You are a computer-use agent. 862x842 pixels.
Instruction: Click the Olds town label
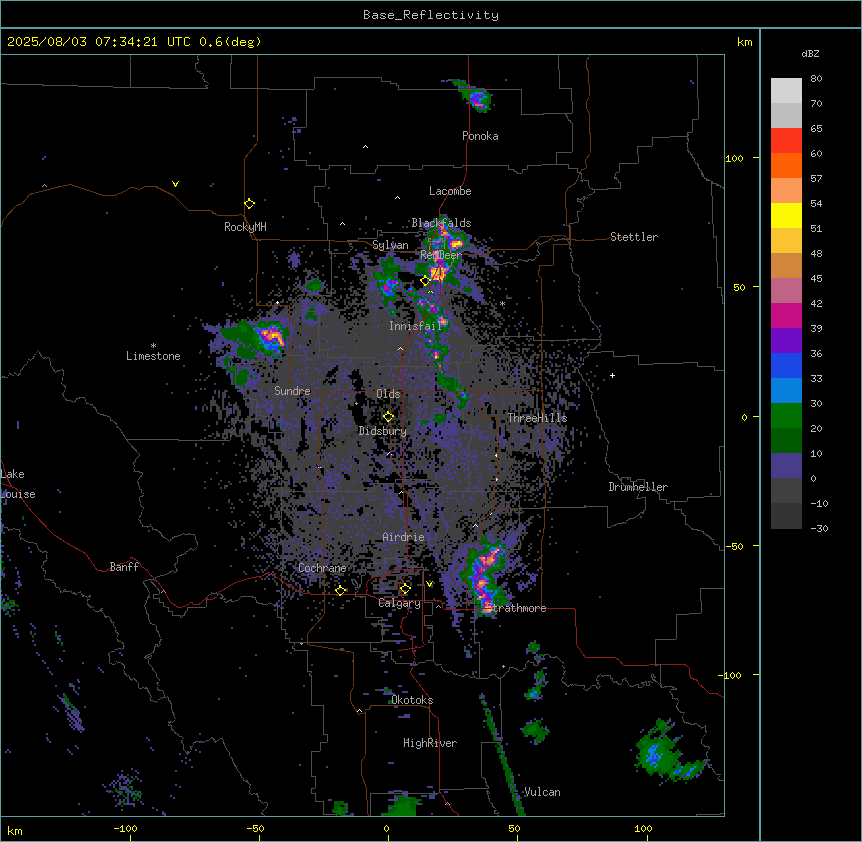tap(388, 394)
